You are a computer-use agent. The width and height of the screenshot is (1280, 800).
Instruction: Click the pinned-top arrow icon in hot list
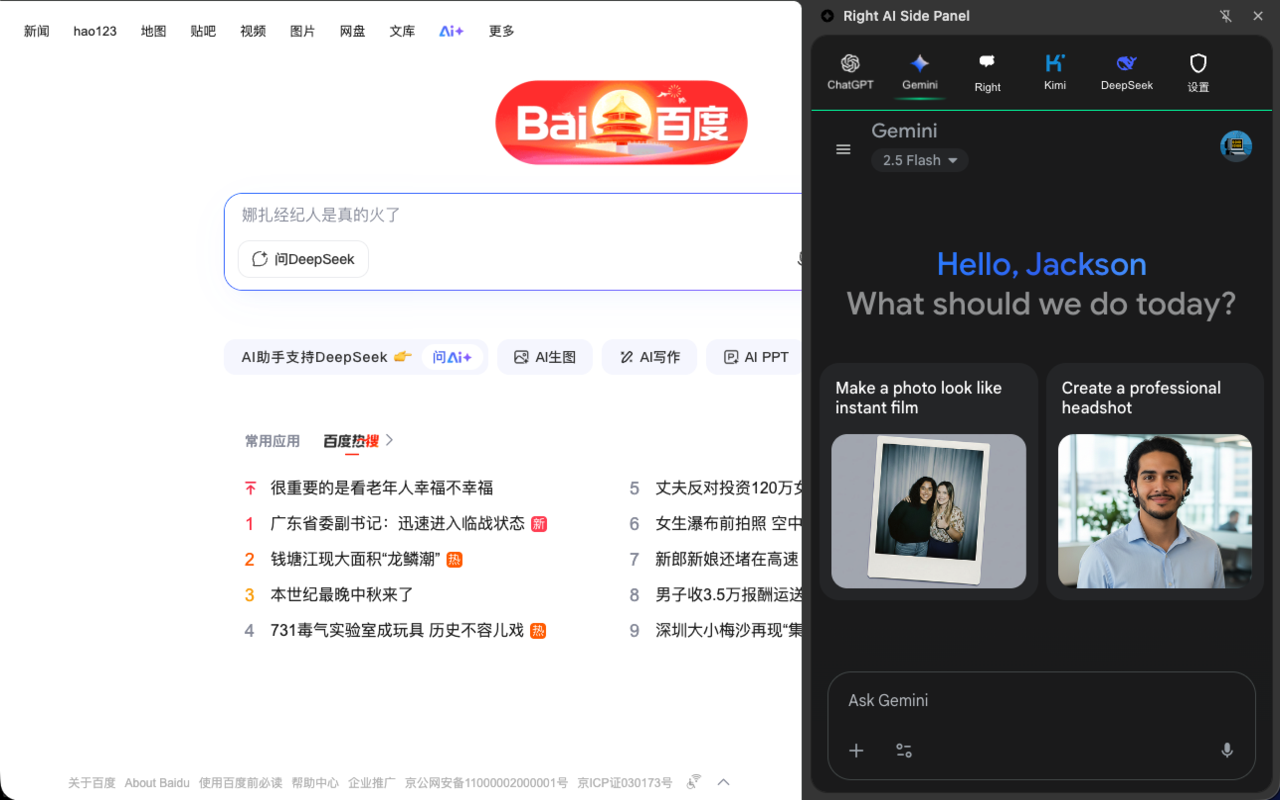(x=250, y=488)
